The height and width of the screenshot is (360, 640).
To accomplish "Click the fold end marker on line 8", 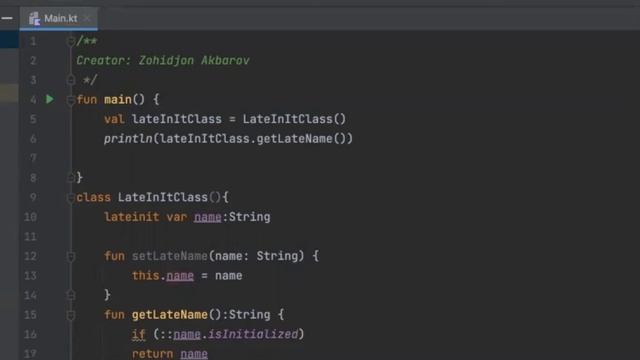I will (x=71, y=178).
